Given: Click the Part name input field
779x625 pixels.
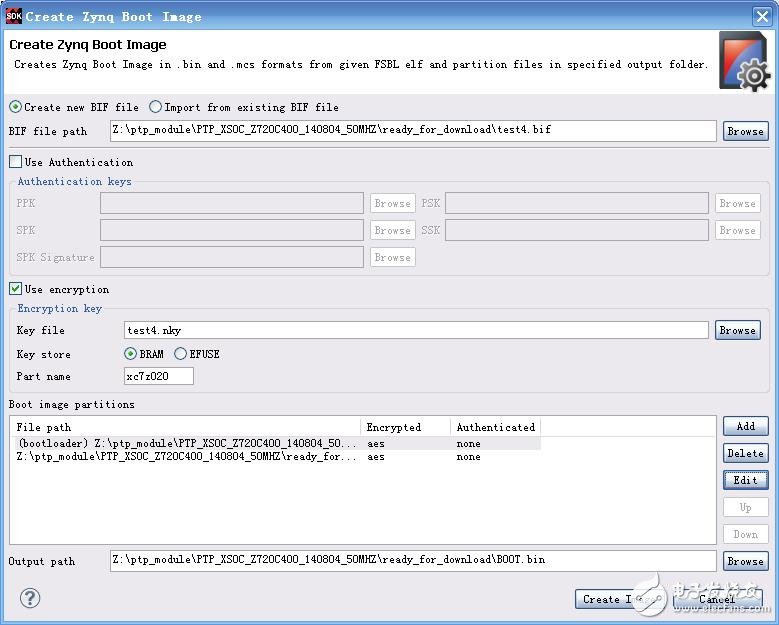Looking at the screenshot, I should pos(158,376).
